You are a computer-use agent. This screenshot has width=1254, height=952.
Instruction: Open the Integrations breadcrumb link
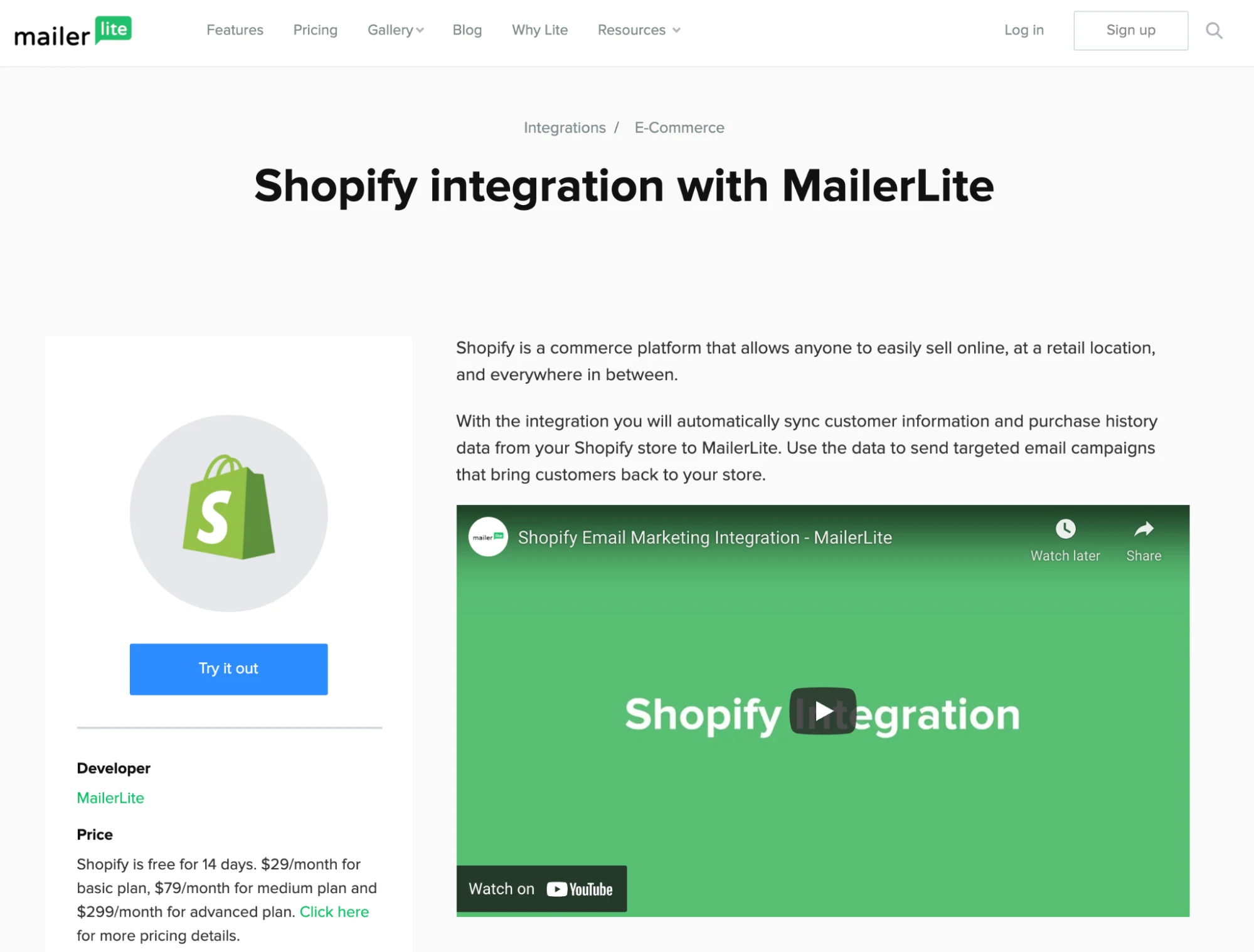point(564,127)
